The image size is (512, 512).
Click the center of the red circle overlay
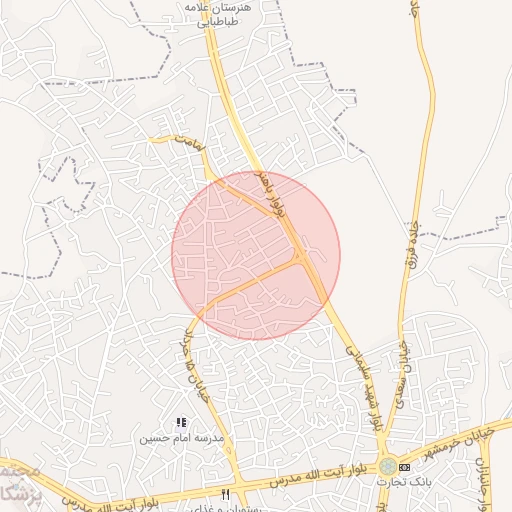(256, 256)
